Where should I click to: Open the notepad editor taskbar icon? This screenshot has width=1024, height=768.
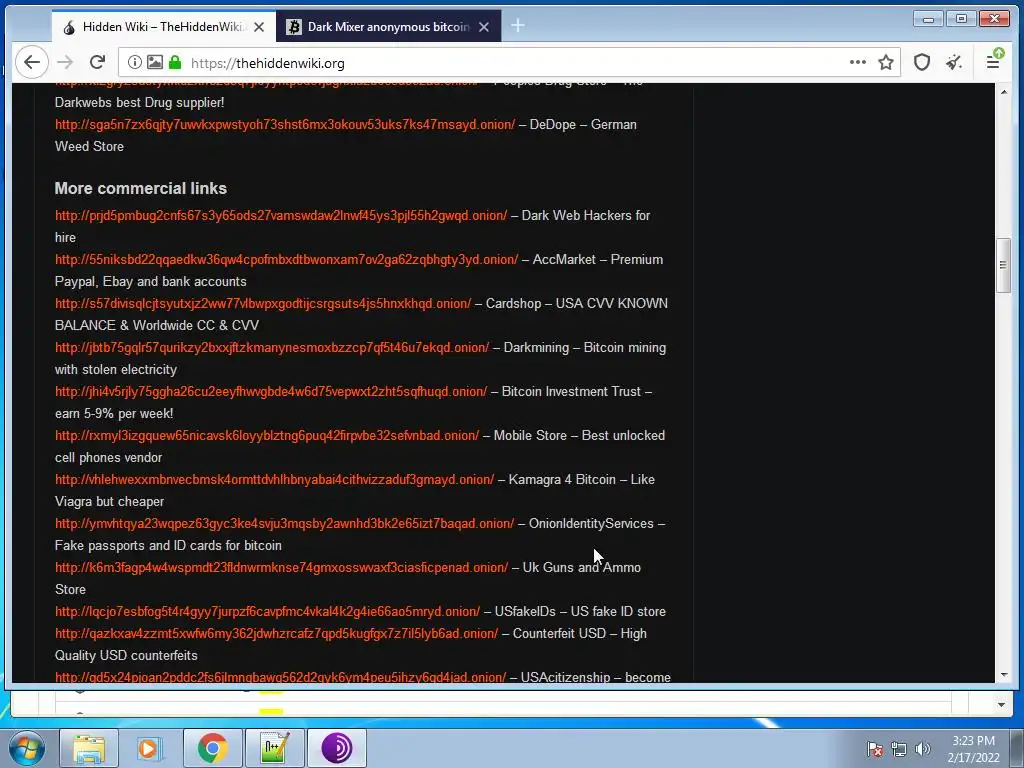tap(274, 748)
